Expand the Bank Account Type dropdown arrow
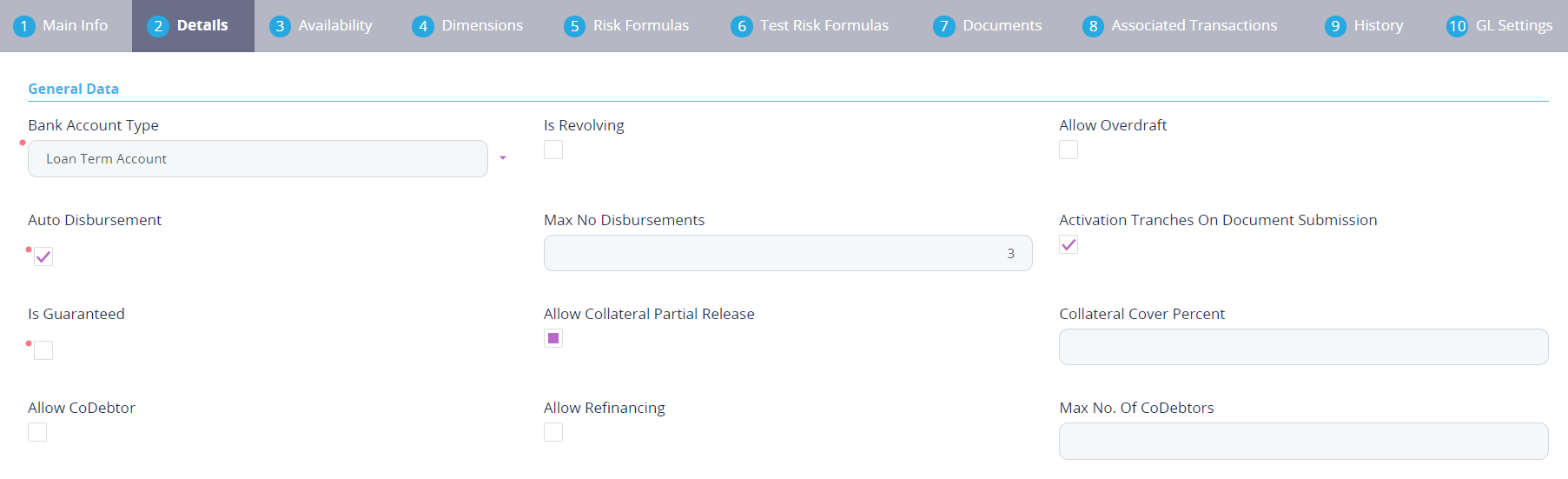The height and width of the screenshot is (479, 1568). pos(503,158)
